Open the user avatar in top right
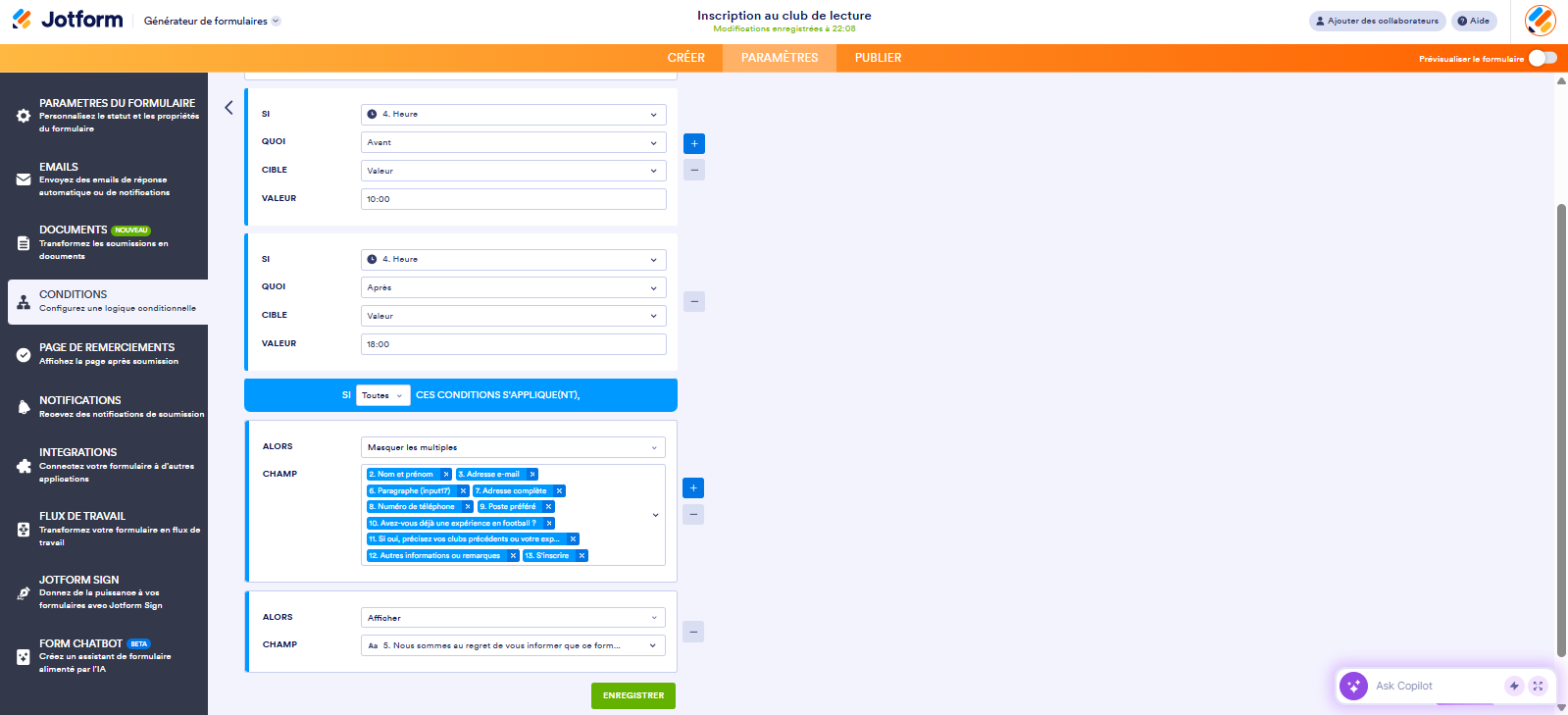The height and width of the screenshot is (715, 1568). coord(1540,21)
